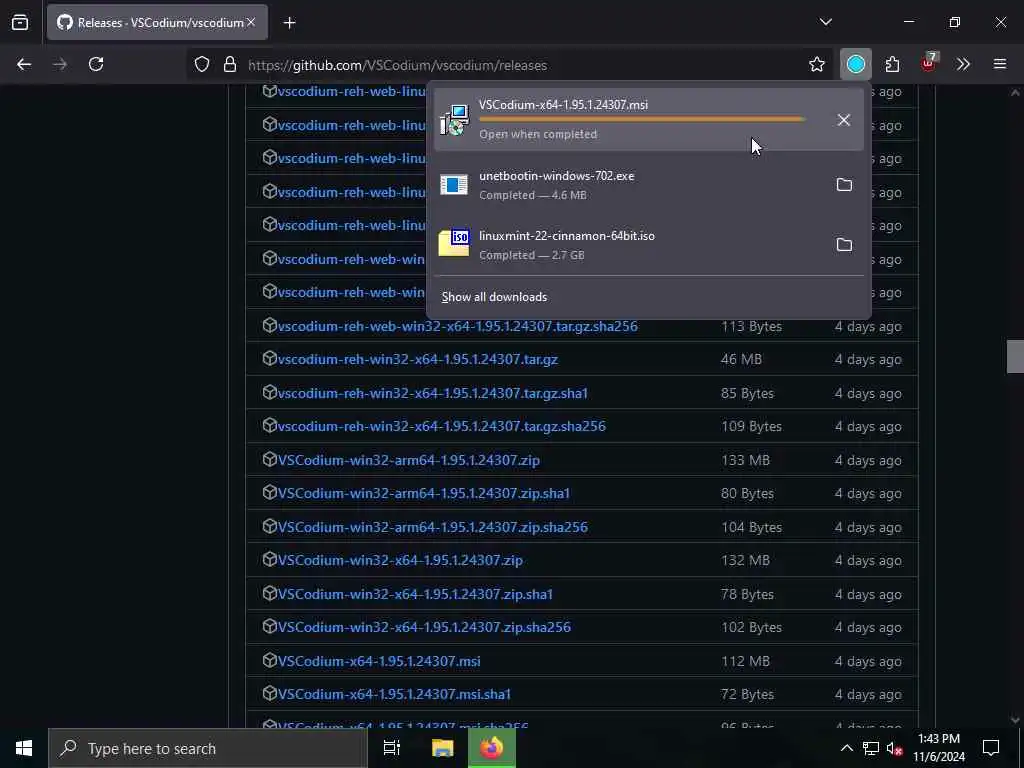
Task: Download VSCodium-win32-arm64 zip.sha1 file
Action: (423, 494)
